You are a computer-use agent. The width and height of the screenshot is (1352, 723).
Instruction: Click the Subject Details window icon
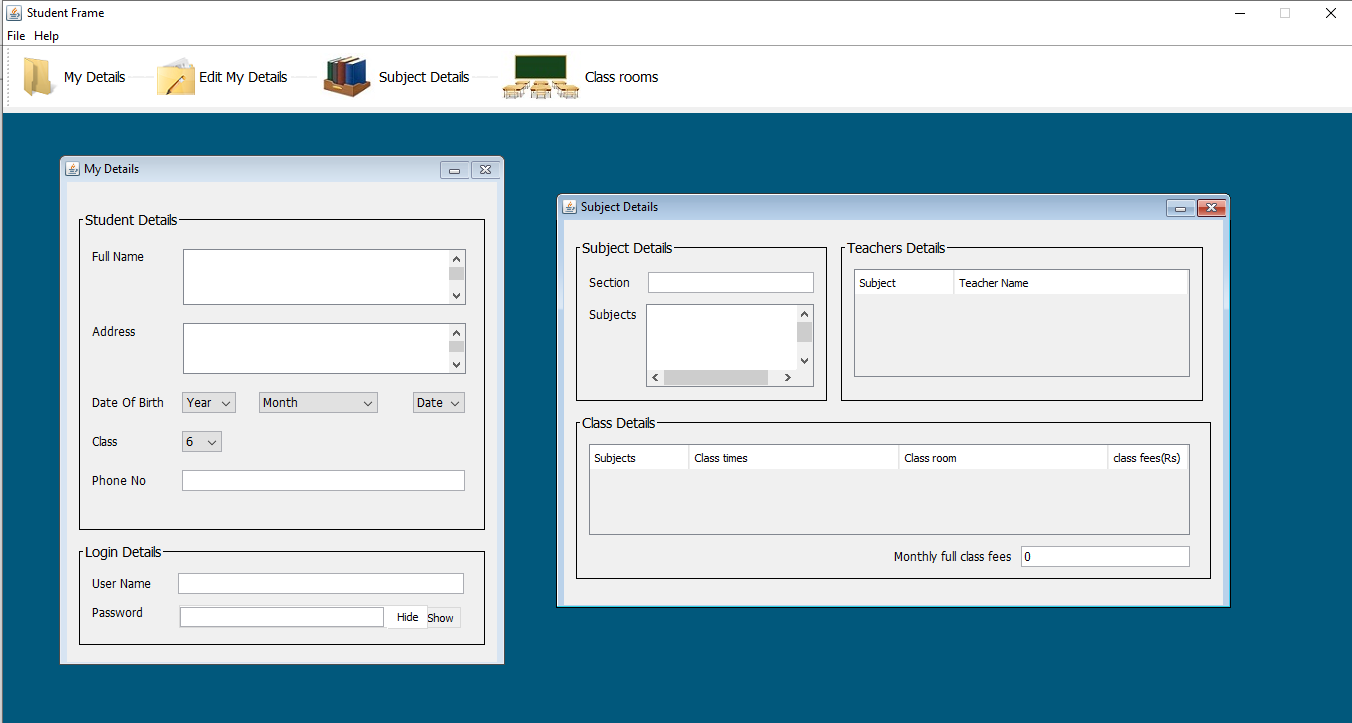pos(569,207)
